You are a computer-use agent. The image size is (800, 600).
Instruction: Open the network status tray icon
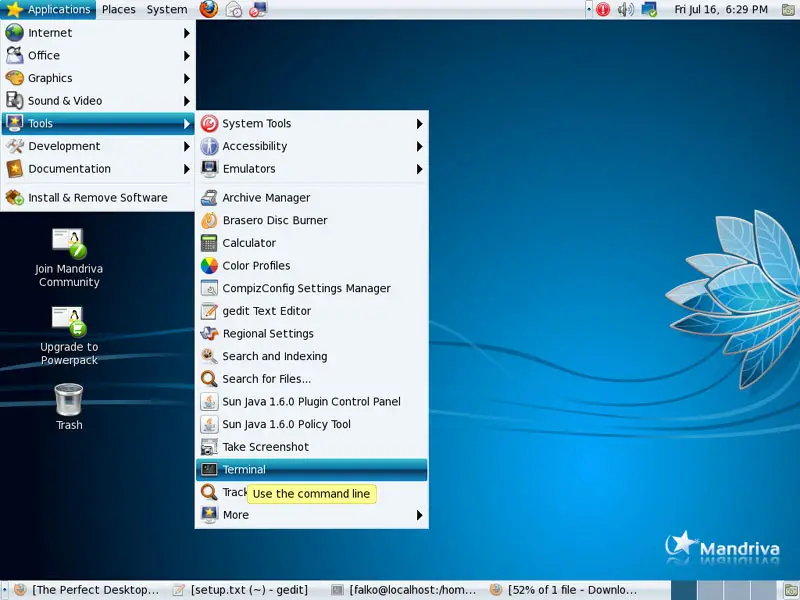(x=649, y=9)
